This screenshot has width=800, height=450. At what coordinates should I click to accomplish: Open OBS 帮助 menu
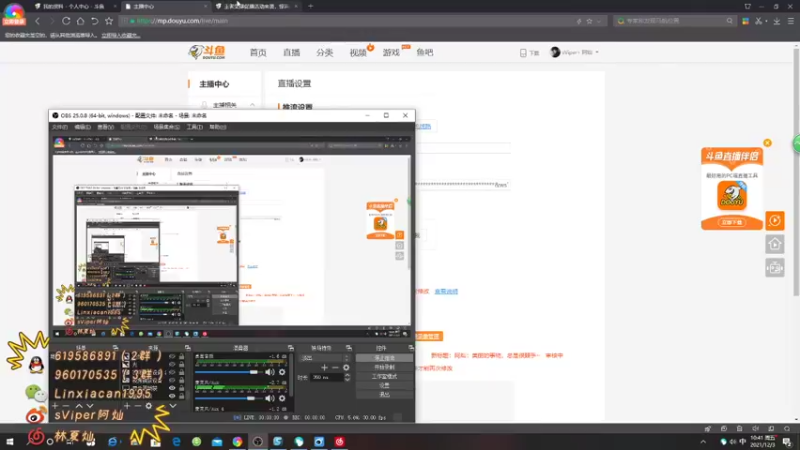coord(218,127)
